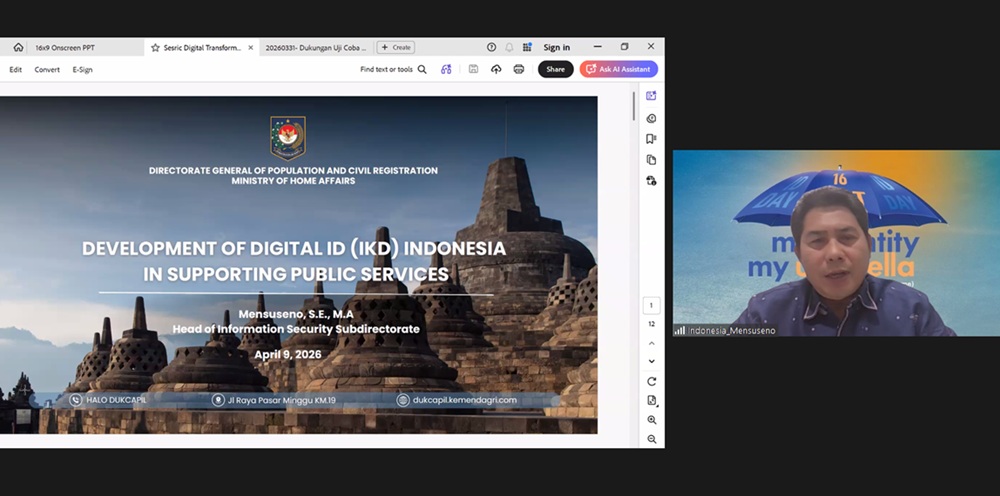This screenshot has width=1000, height=496.
Task: Click the rotate page icon
Action: (x=652, y=381)
